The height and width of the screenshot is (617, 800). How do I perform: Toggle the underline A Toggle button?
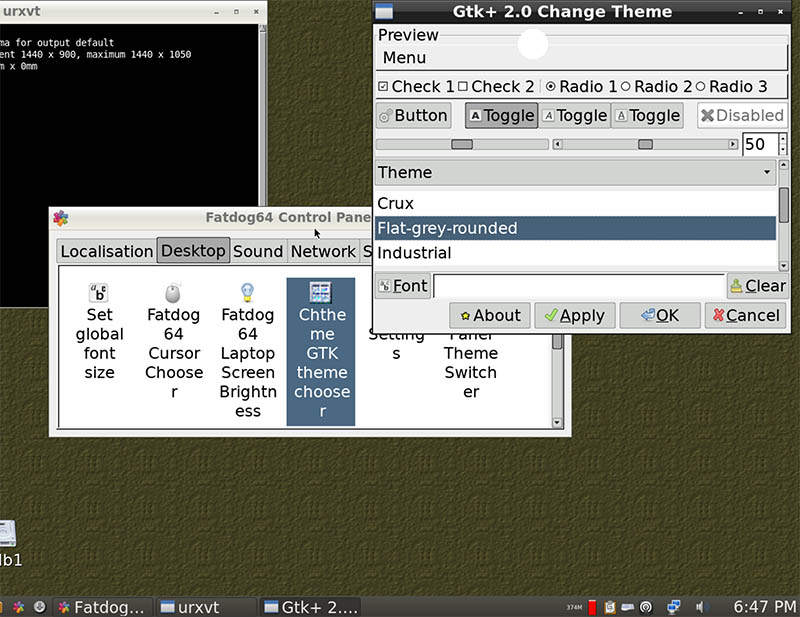coord(647,116)
